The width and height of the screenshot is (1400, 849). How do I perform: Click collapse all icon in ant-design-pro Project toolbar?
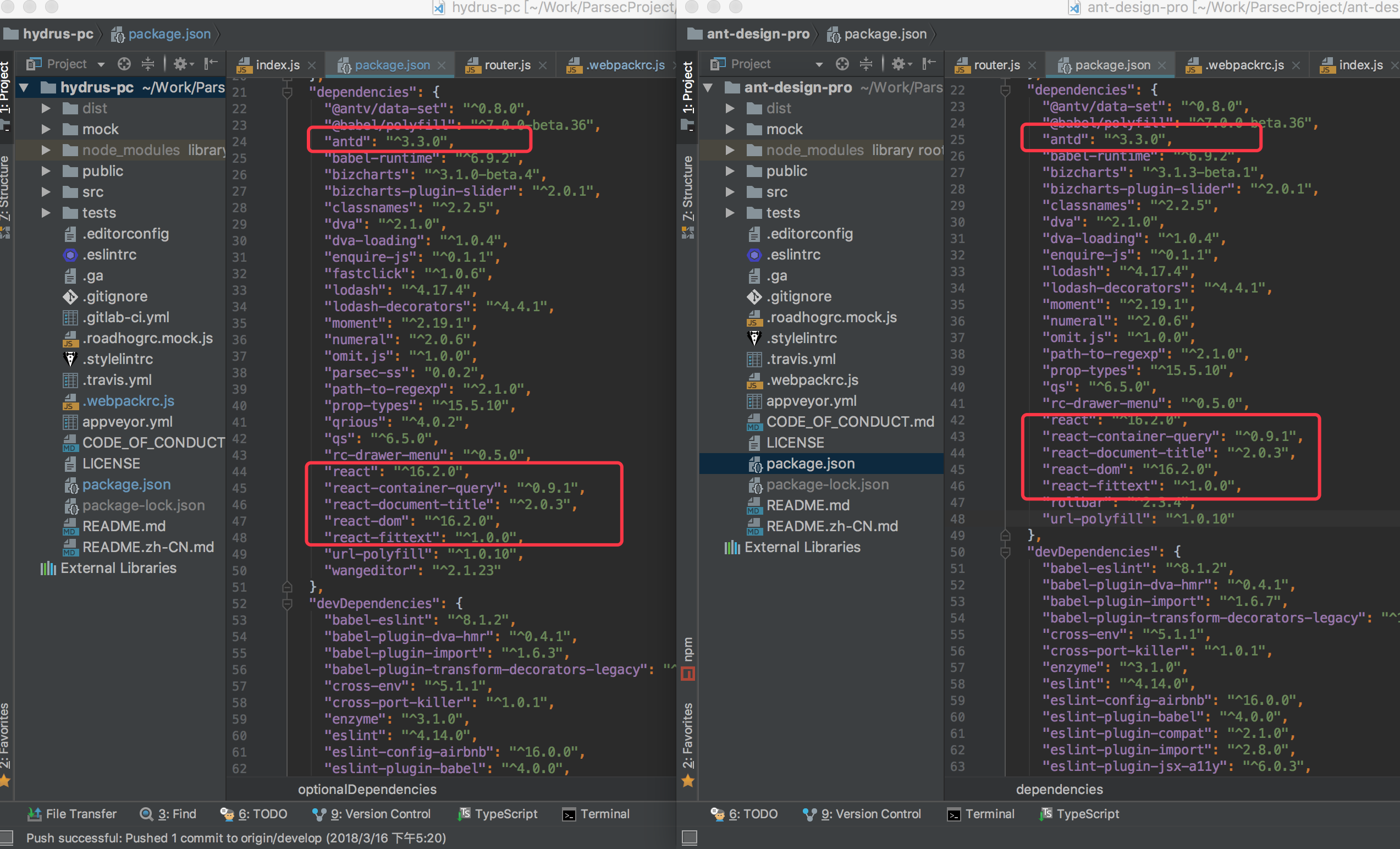tap(866, 64)
